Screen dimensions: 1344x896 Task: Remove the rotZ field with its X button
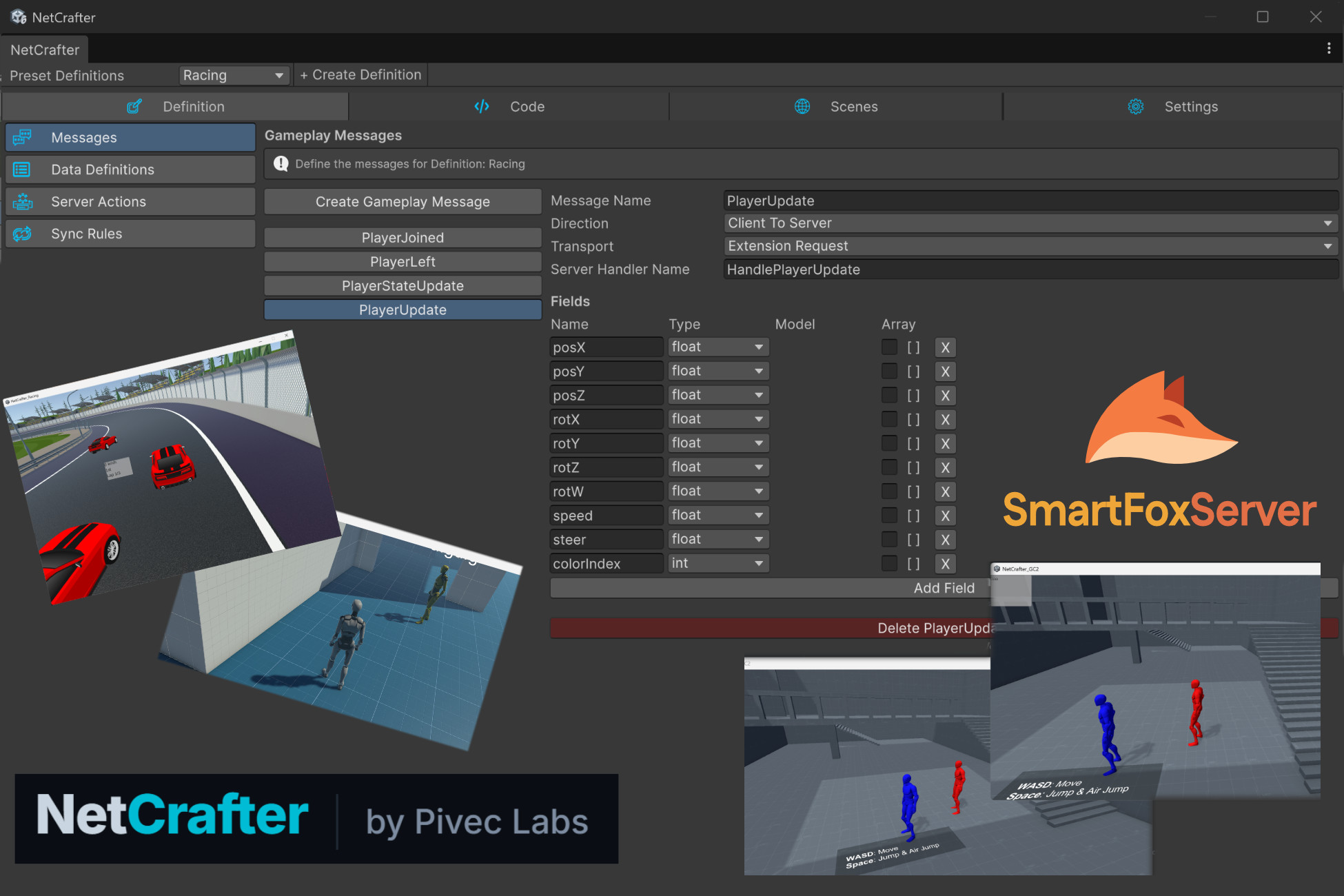point(945,468)
